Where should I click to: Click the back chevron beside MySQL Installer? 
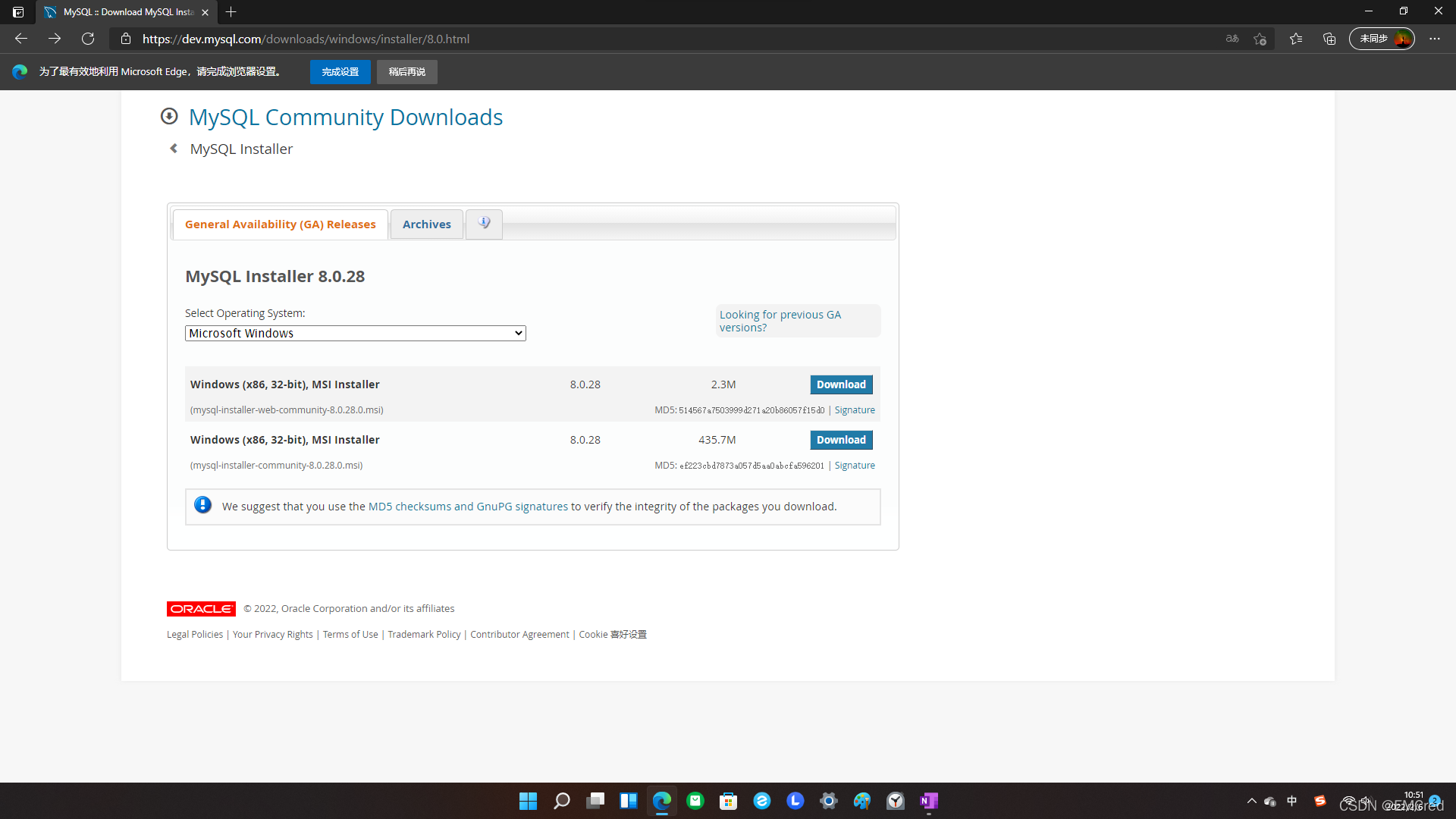(x=174, y=149)
